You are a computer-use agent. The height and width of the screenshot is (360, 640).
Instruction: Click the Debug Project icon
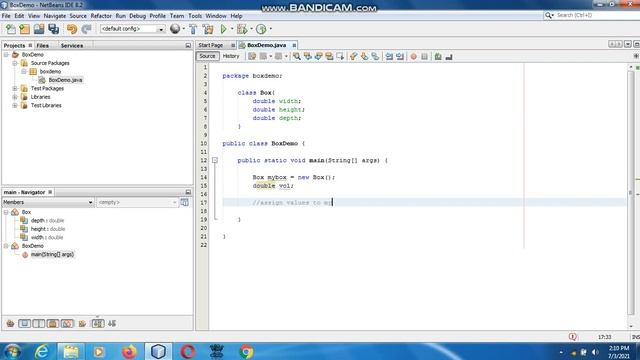pos(242,29)
